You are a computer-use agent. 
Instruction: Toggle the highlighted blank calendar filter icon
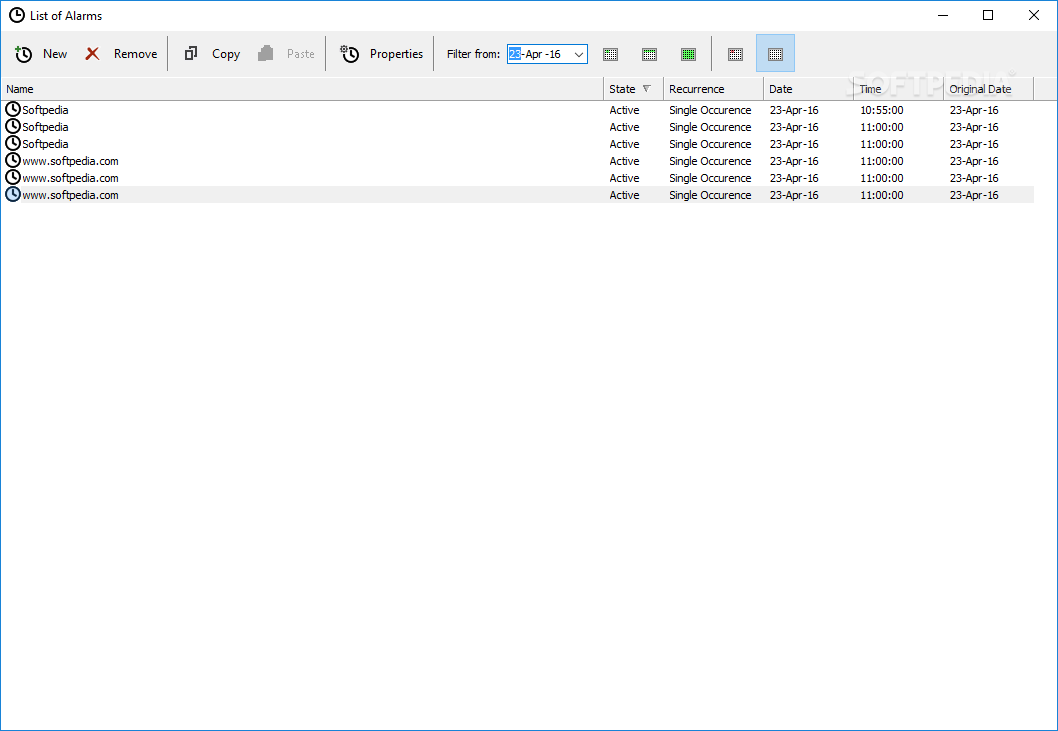(x=775, y=54)
